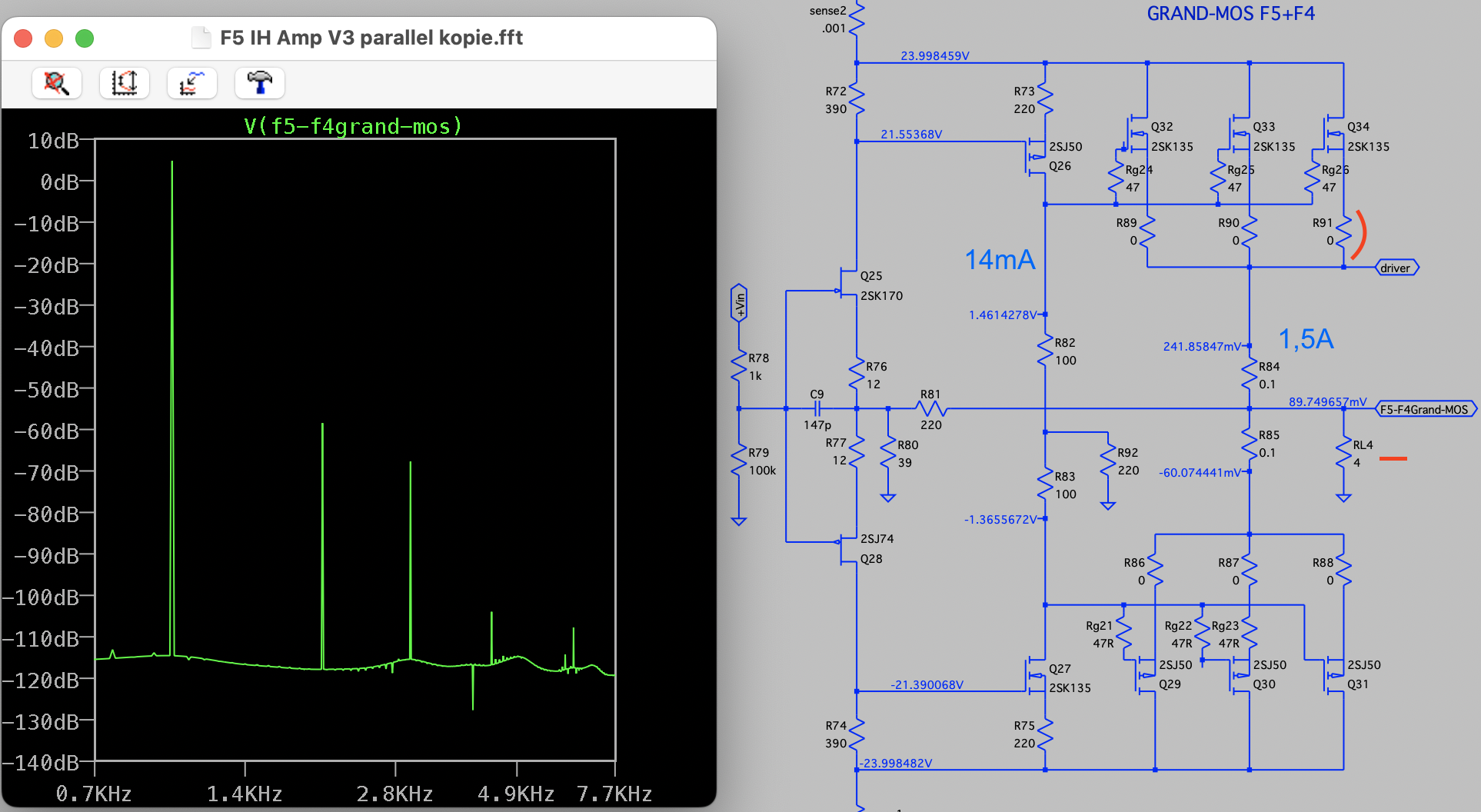This screenshot has height=812, width=1481.
Task: Click the 14mA annotation text
Action: pyautogui.click(x=1000, y=260)
